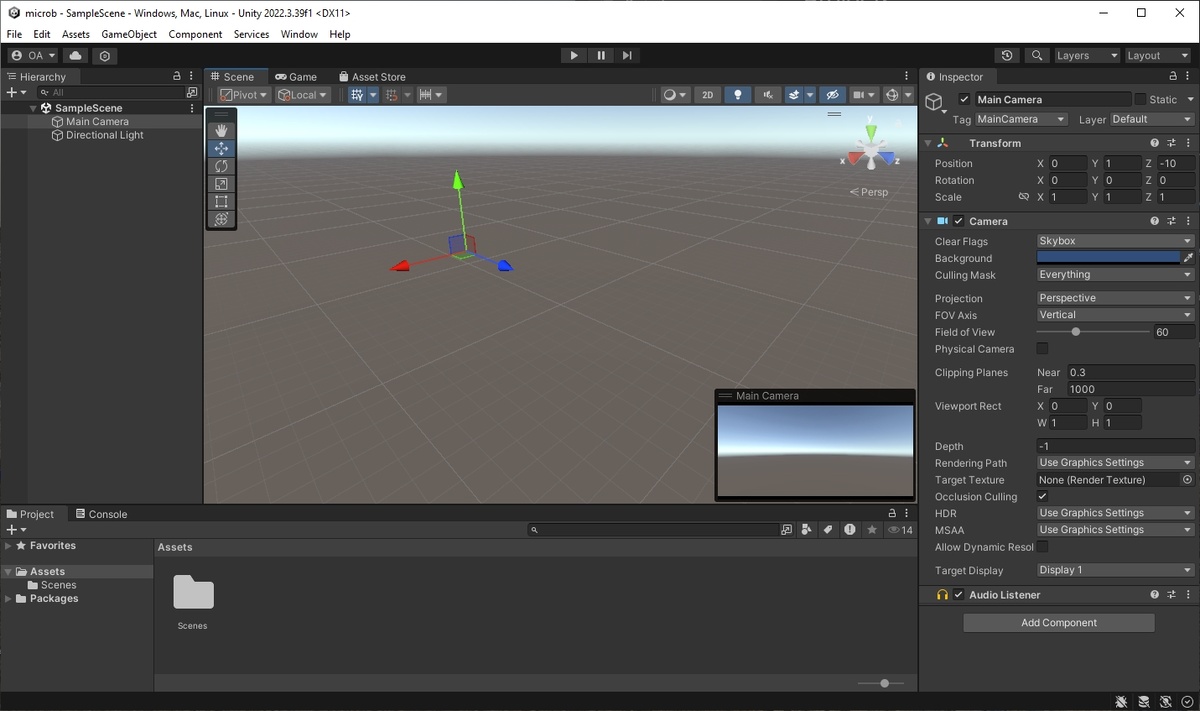
Task: Lock the Hierarchy panel
Action: coord(177,77)
